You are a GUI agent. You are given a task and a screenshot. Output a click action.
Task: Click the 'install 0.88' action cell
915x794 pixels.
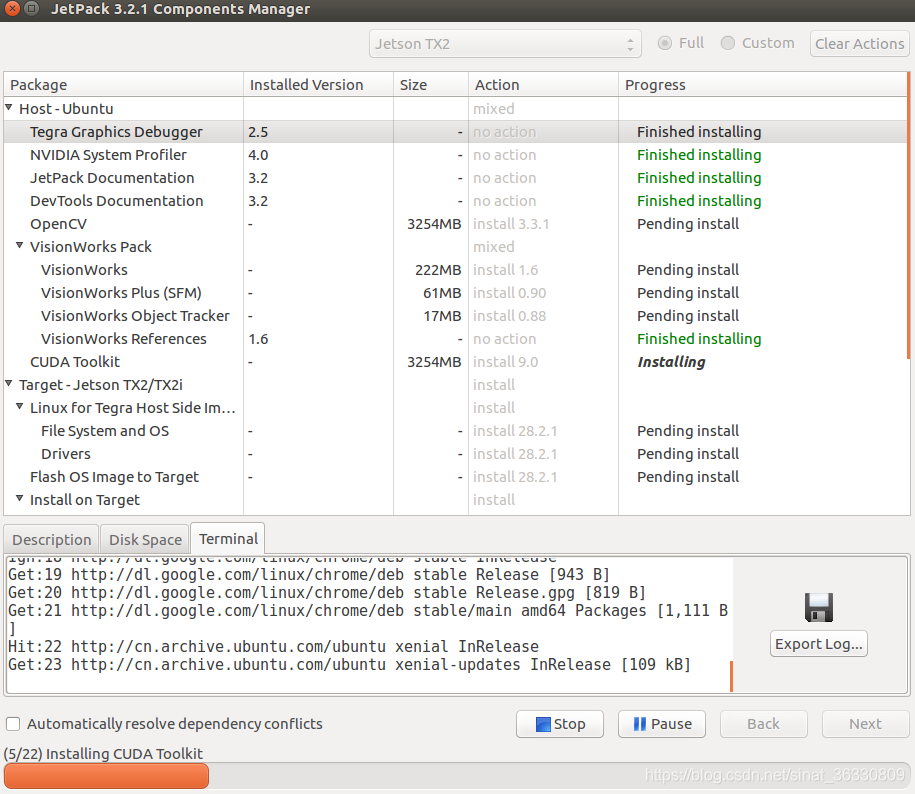point(509,316)
